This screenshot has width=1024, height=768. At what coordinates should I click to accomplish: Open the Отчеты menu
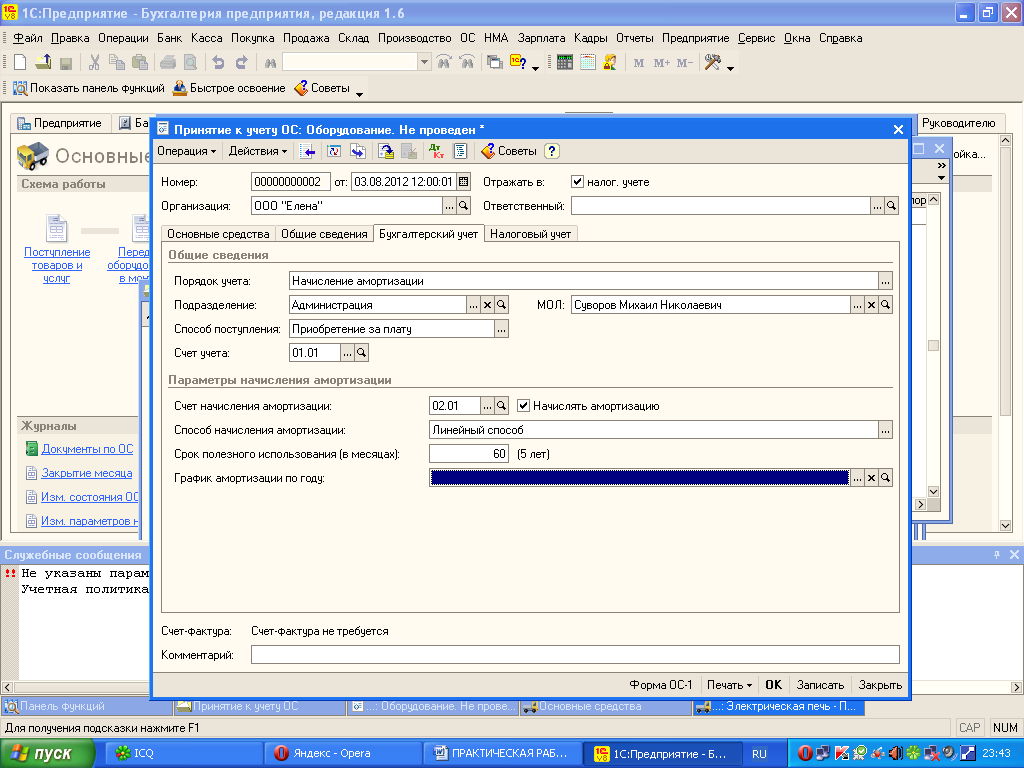(635, 38)
